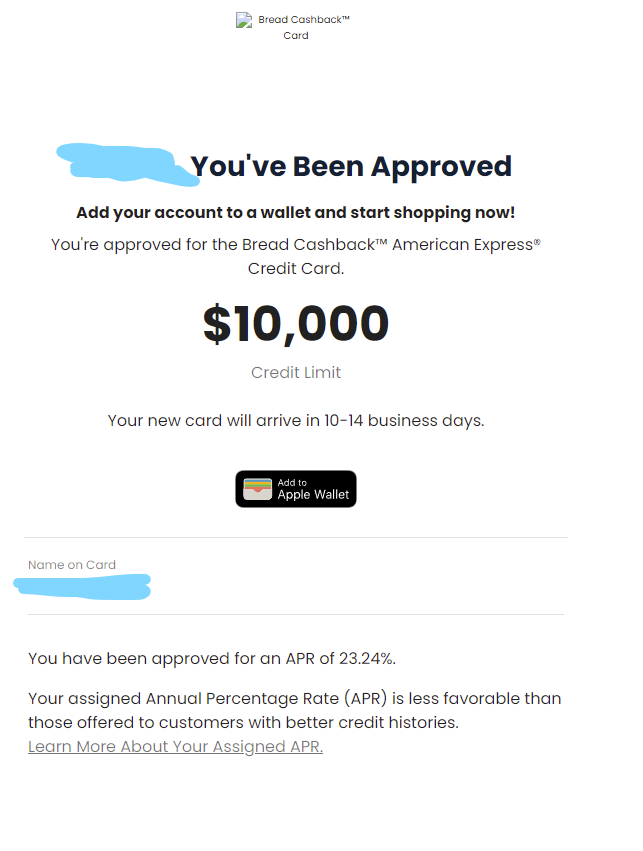Click the Credit Limit label

296,372
